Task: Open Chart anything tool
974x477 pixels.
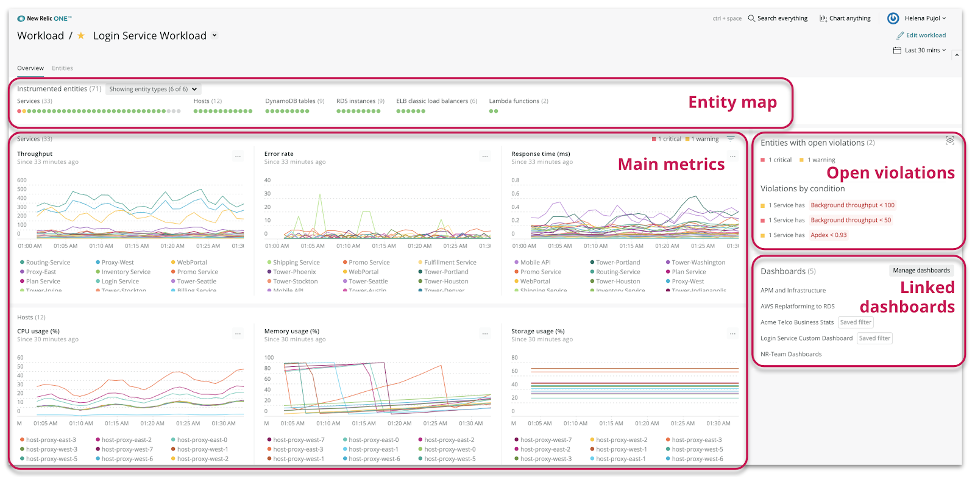Action: 845,19
